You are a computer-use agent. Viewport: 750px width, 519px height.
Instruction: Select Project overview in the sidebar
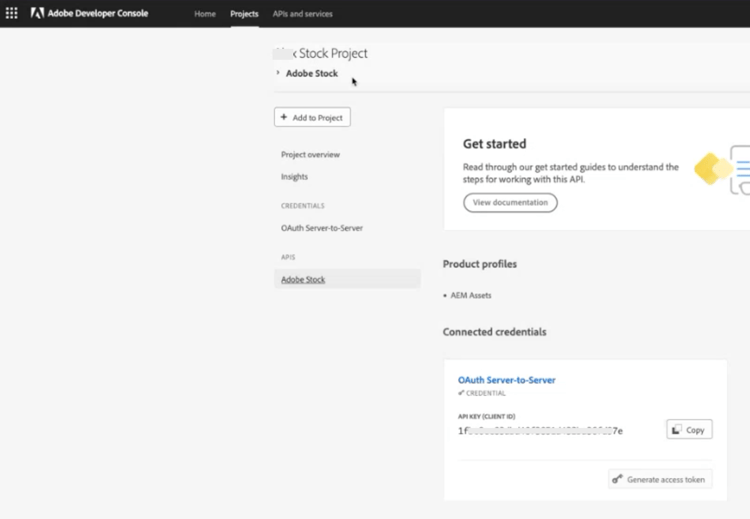pyautogui.click(x=310, y=155)
